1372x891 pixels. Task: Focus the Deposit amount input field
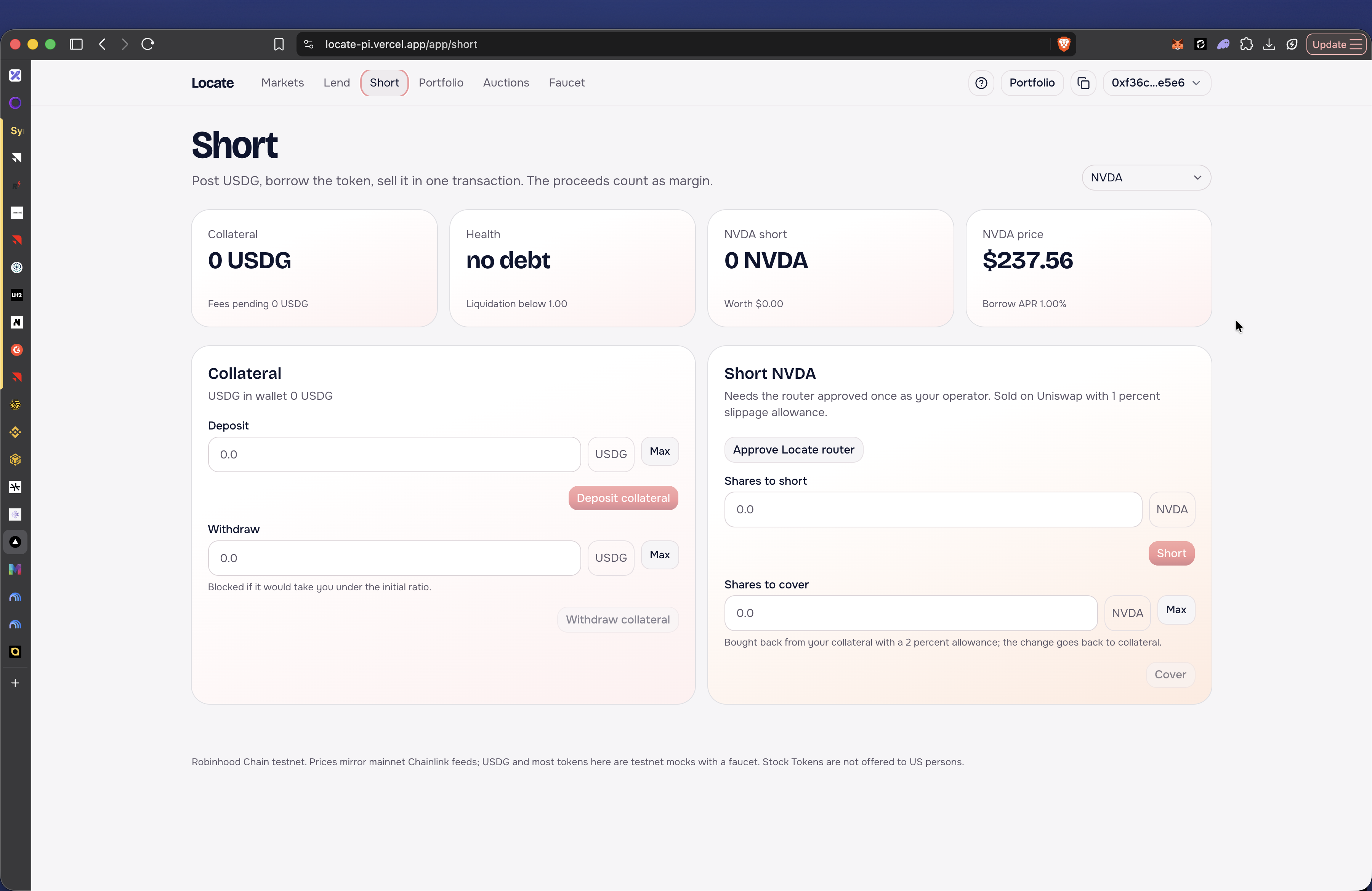394,454
